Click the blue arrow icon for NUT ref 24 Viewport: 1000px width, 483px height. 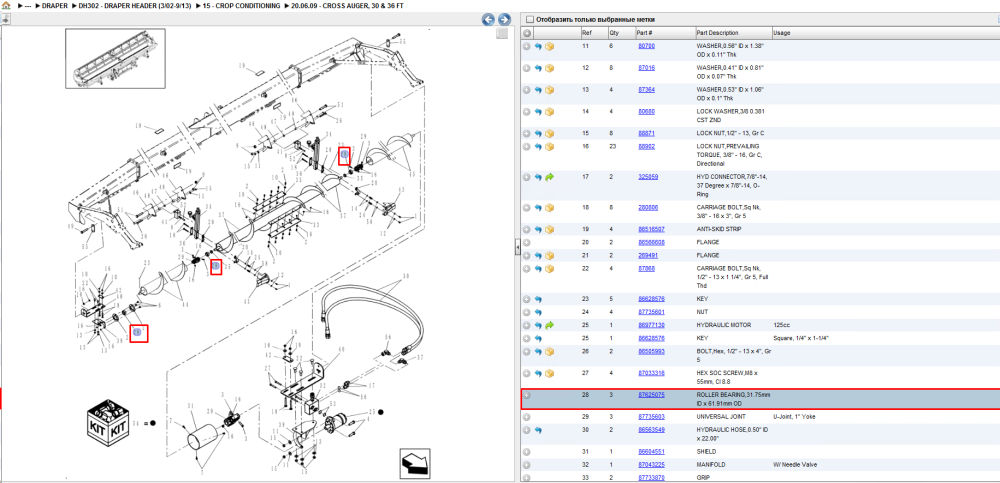point(538,312)
